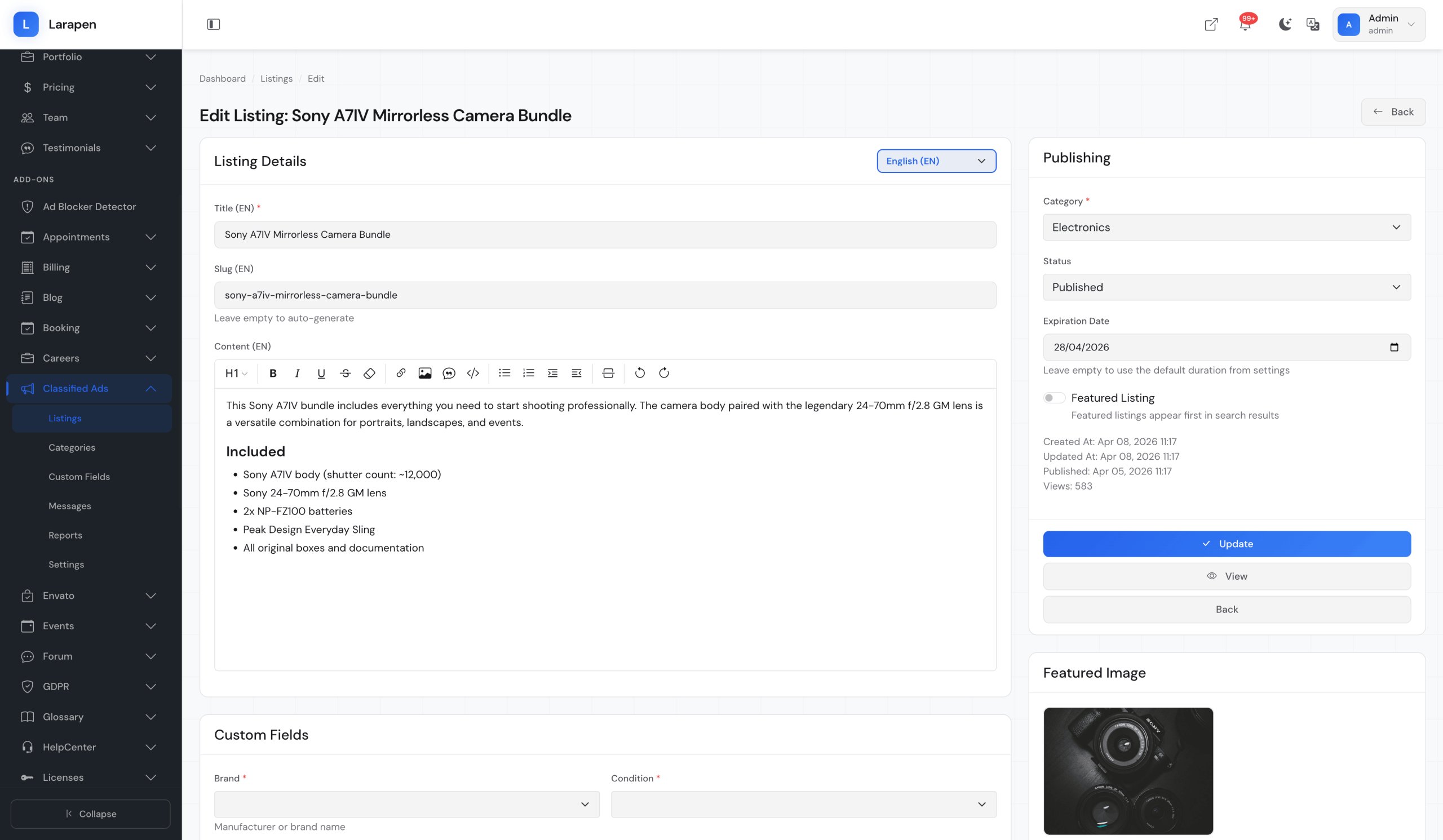Enable the Featured Listing switch

pos(1054,398)
